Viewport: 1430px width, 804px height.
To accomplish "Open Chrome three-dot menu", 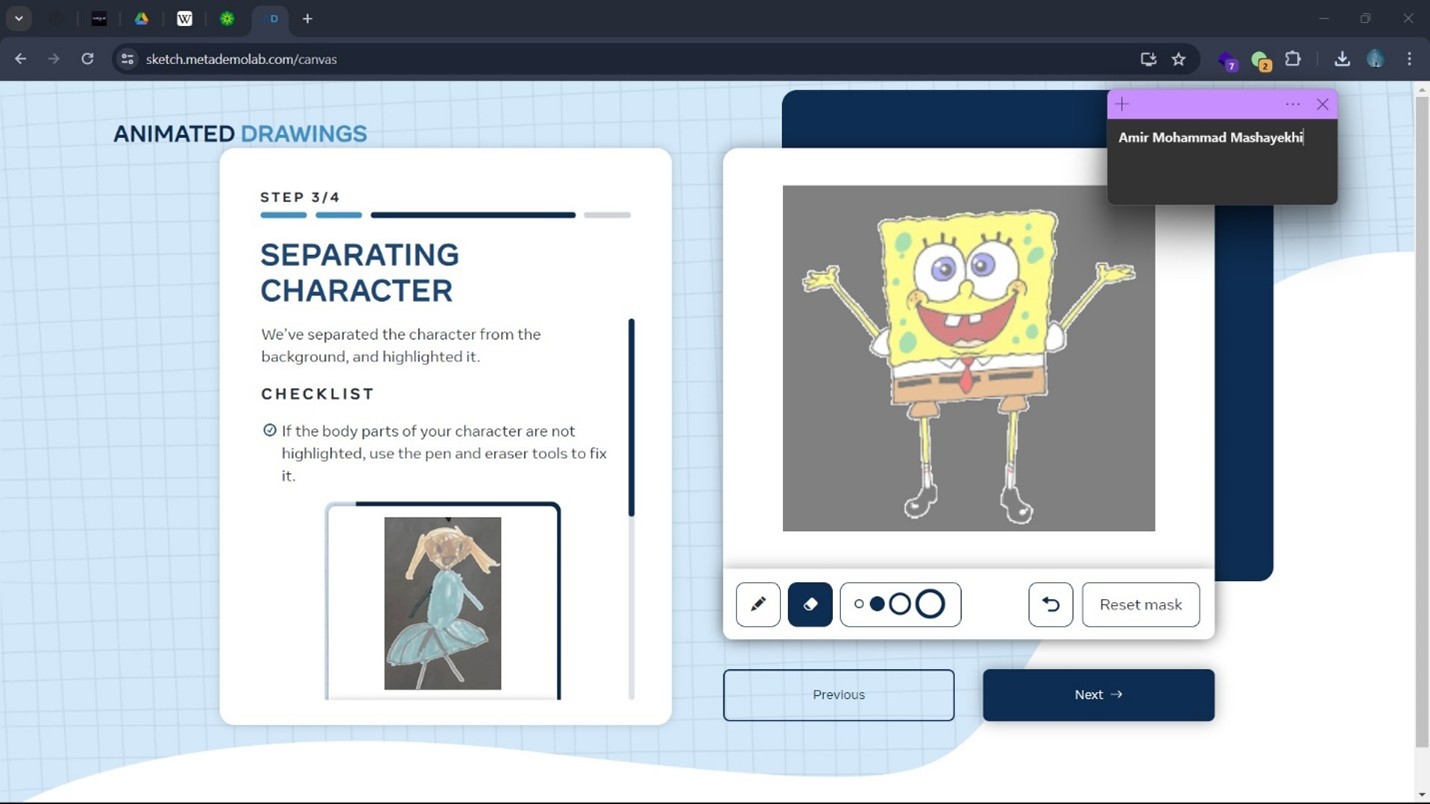I will tap(1409, 59).
